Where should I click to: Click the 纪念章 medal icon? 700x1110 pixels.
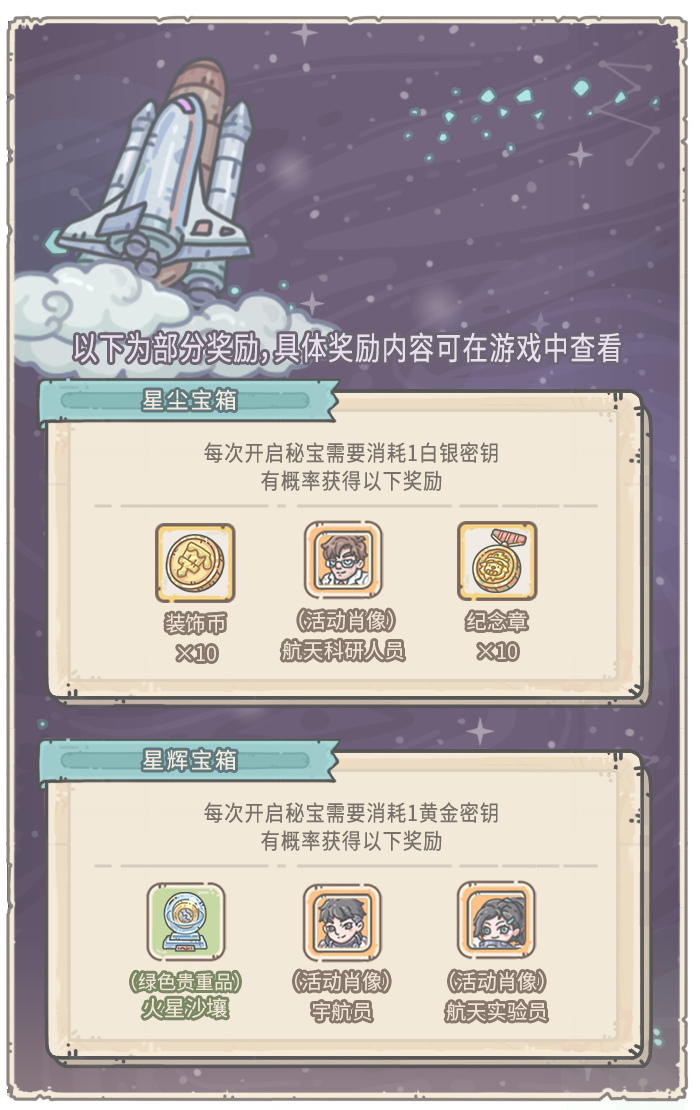[497, 561]
